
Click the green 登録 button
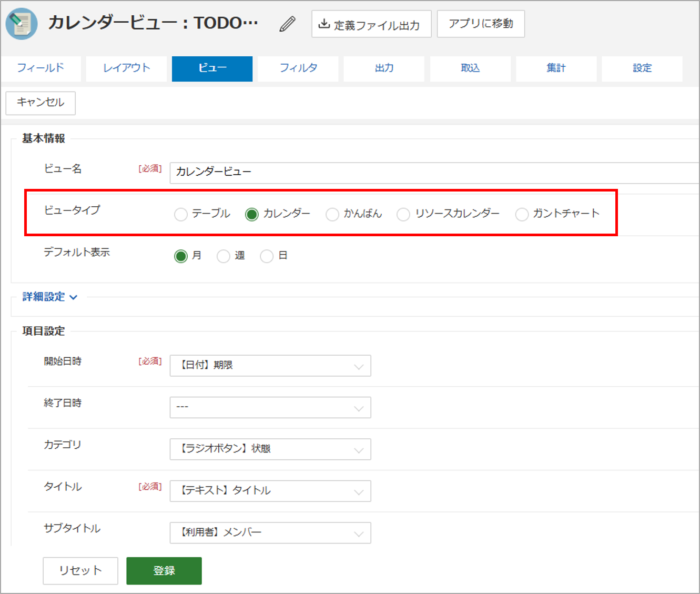(164, 570)
